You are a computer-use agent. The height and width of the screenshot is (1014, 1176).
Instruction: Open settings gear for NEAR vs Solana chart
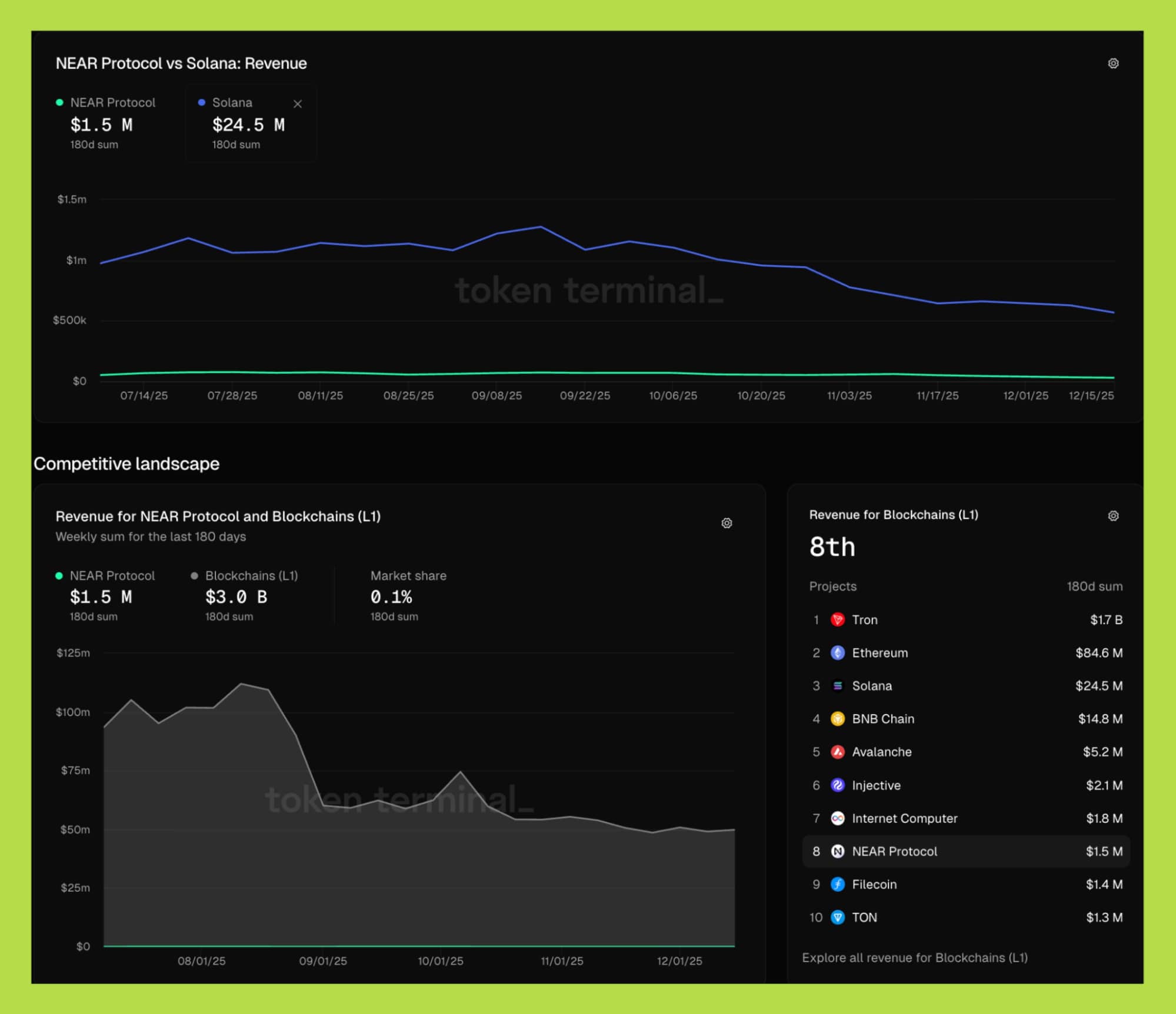click(x=1112, y=64)
